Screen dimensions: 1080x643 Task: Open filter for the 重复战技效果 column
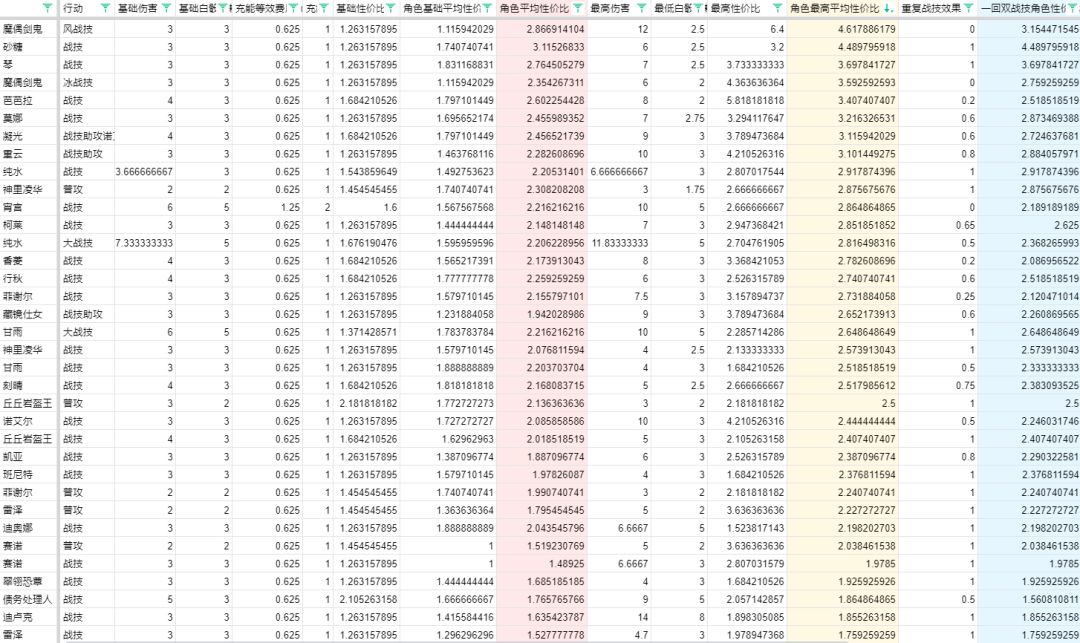[x=968, y=8]
